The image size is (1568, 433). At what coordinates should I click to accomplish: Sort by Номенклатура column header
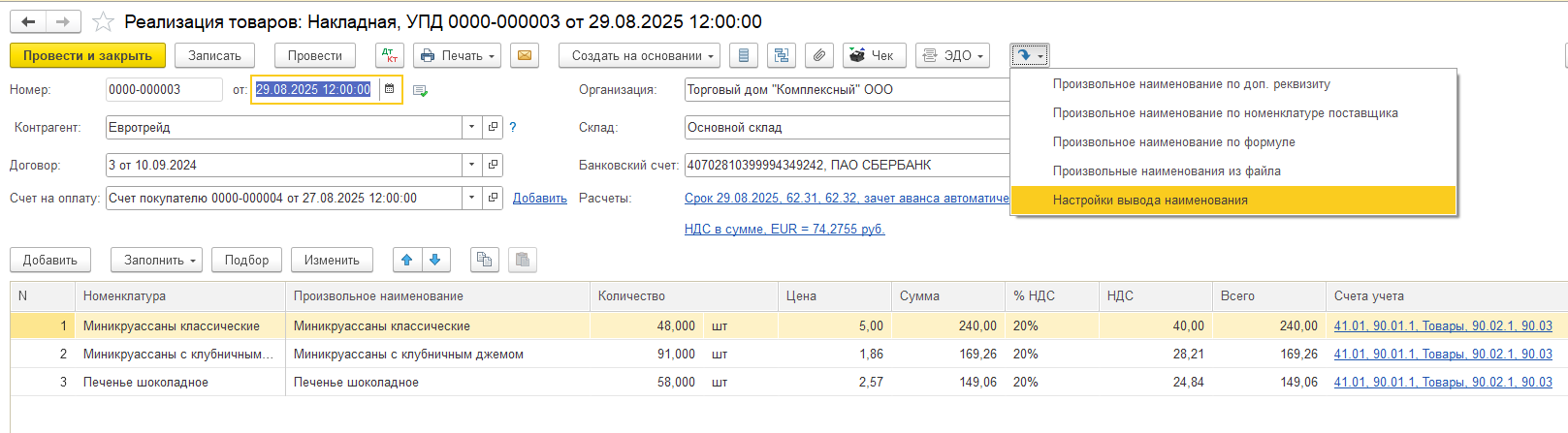click(x=180, y=296)
